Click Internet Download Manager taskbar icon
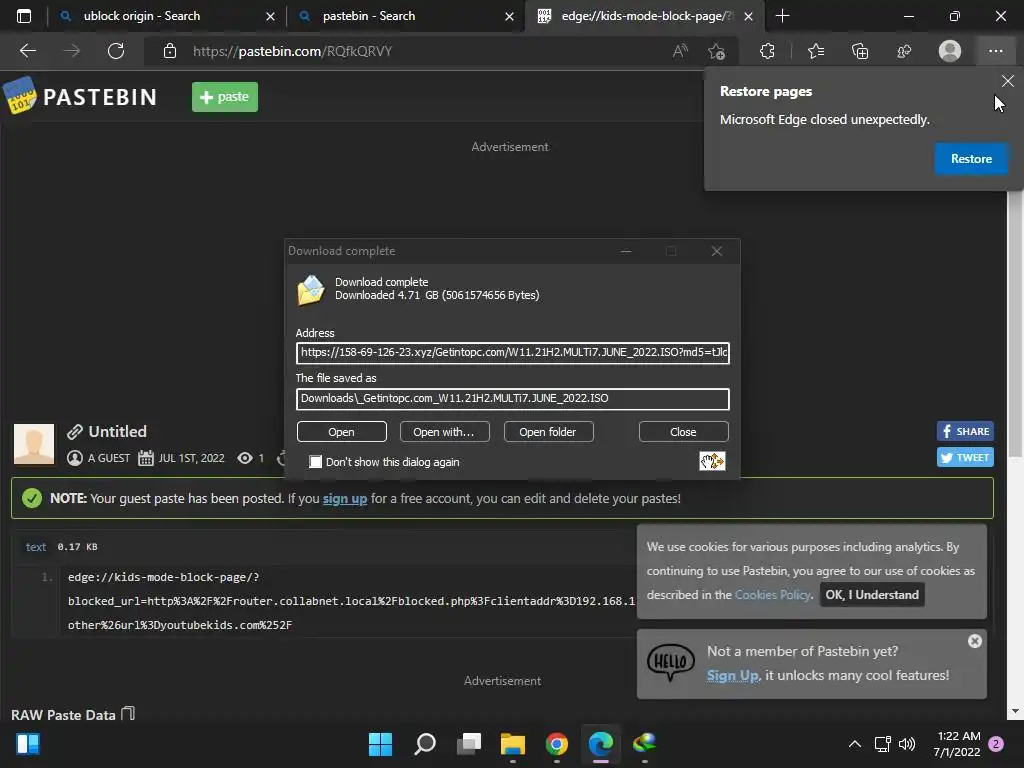Image resolution: width=1024 pixels, height=768 pixels. click(645, 743)
